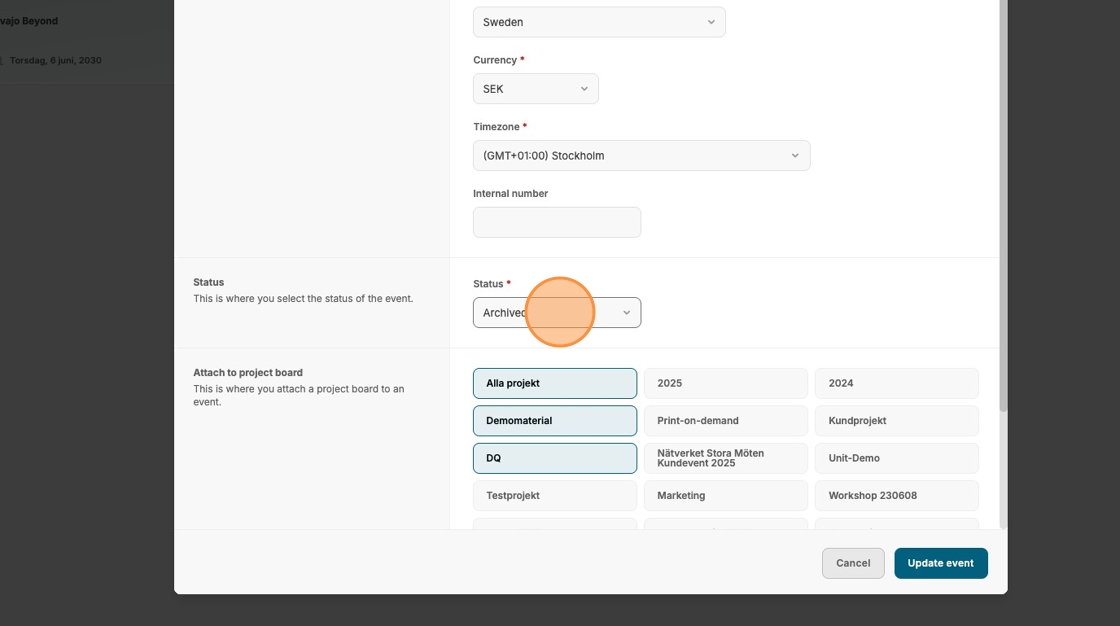Open the Country dropdown showing Sweden
The image size is (1120, 626).
click(598, 22)
